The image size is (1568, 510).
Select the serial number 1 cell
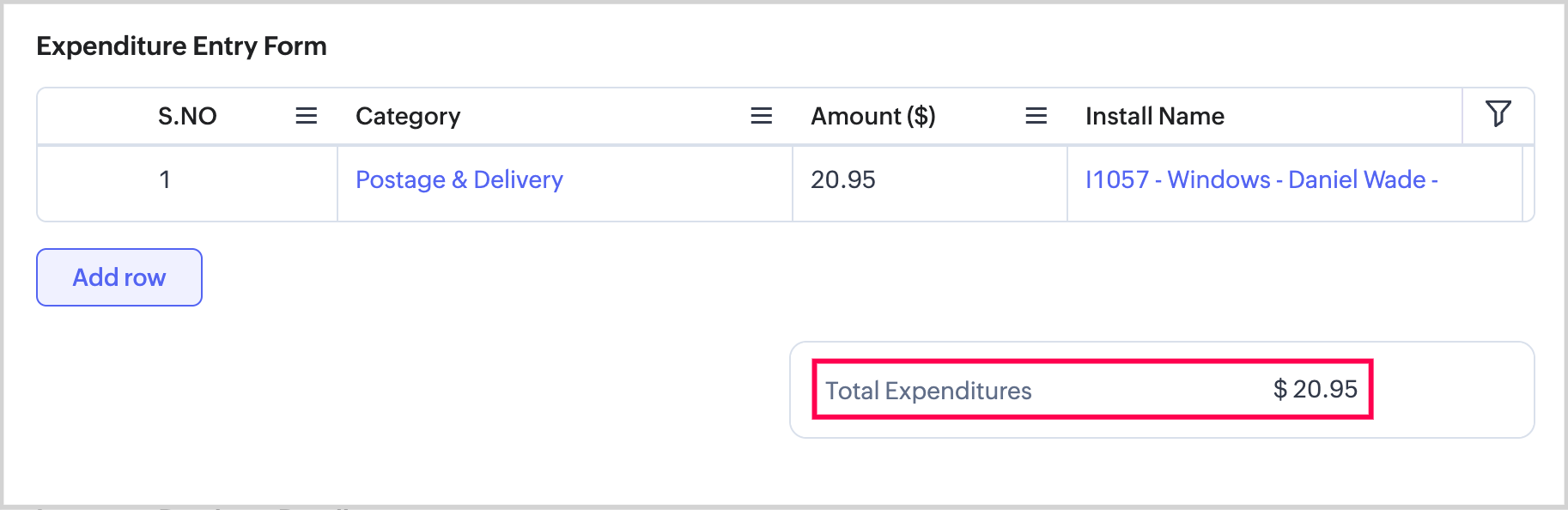click(x=165, y=179)
